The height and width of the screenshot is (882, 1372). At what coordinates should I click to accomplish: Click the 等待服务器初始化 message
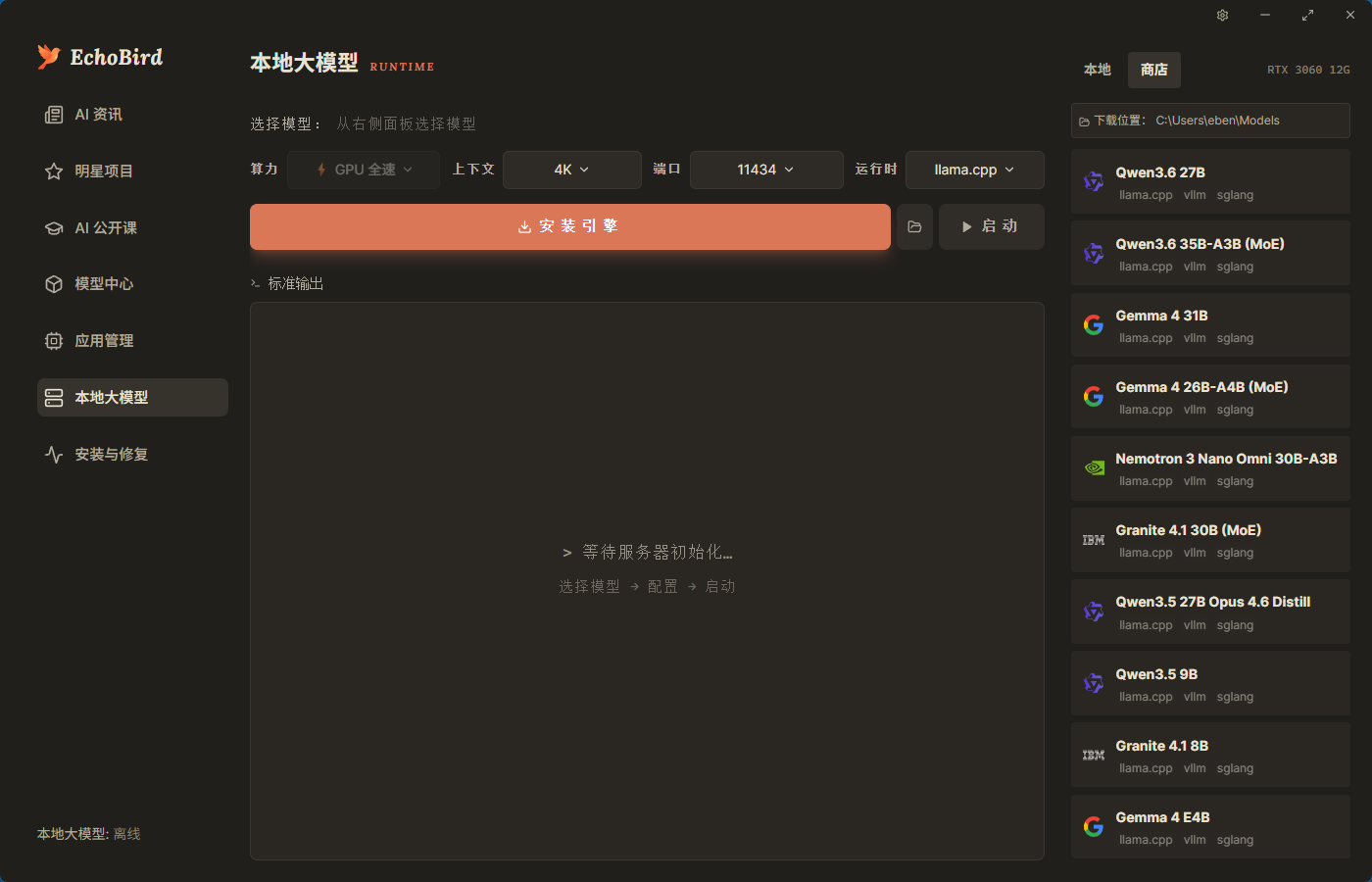(648, 553)
